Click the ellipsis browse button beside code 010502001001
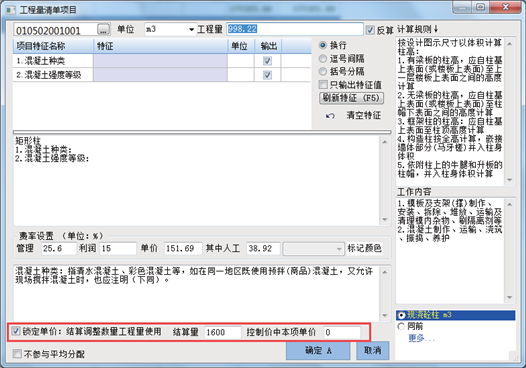This screenshot has height=368, width=526. coord(104,30)
